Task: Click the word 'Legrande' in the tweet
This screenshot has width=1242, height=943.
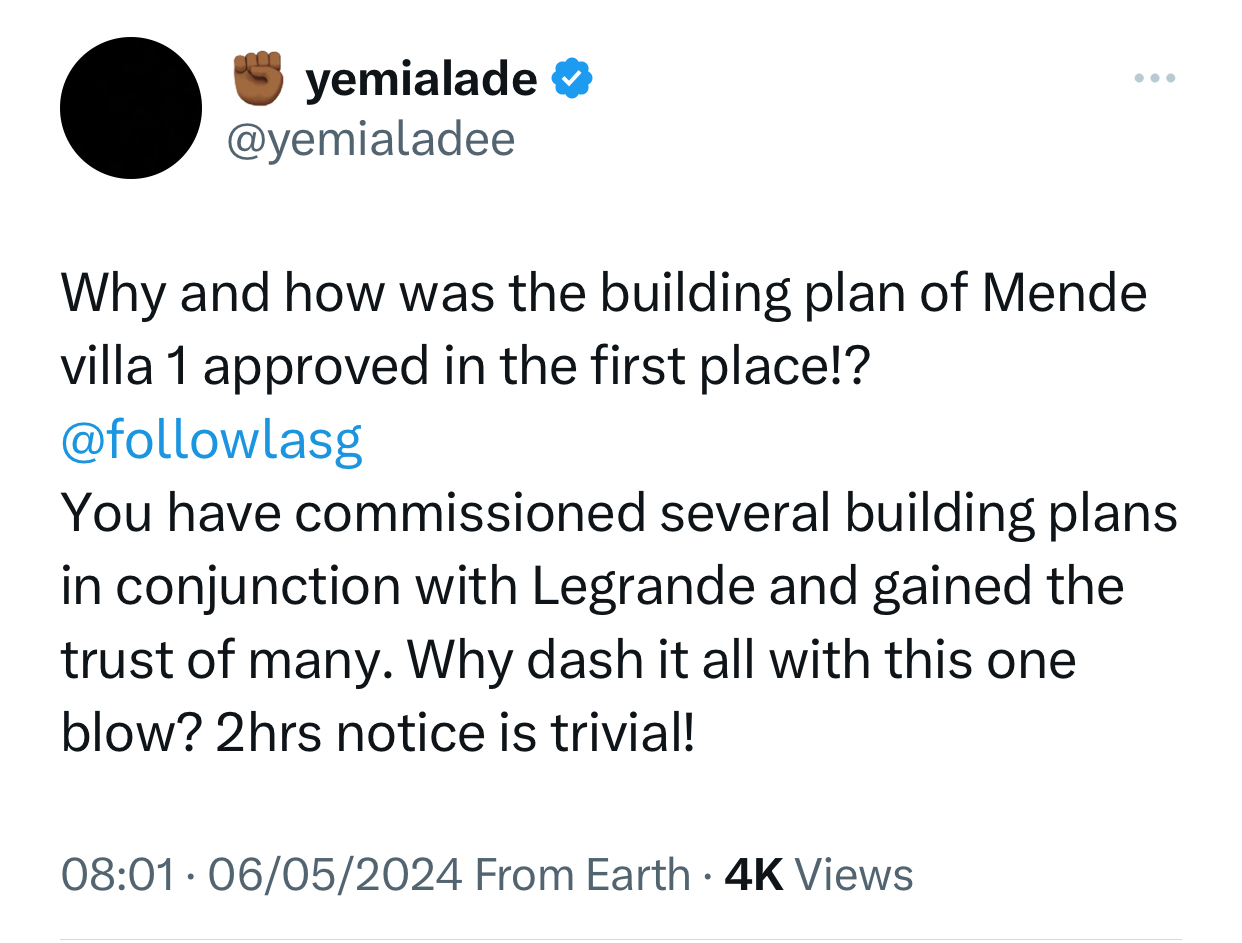Action: (643, 588)
